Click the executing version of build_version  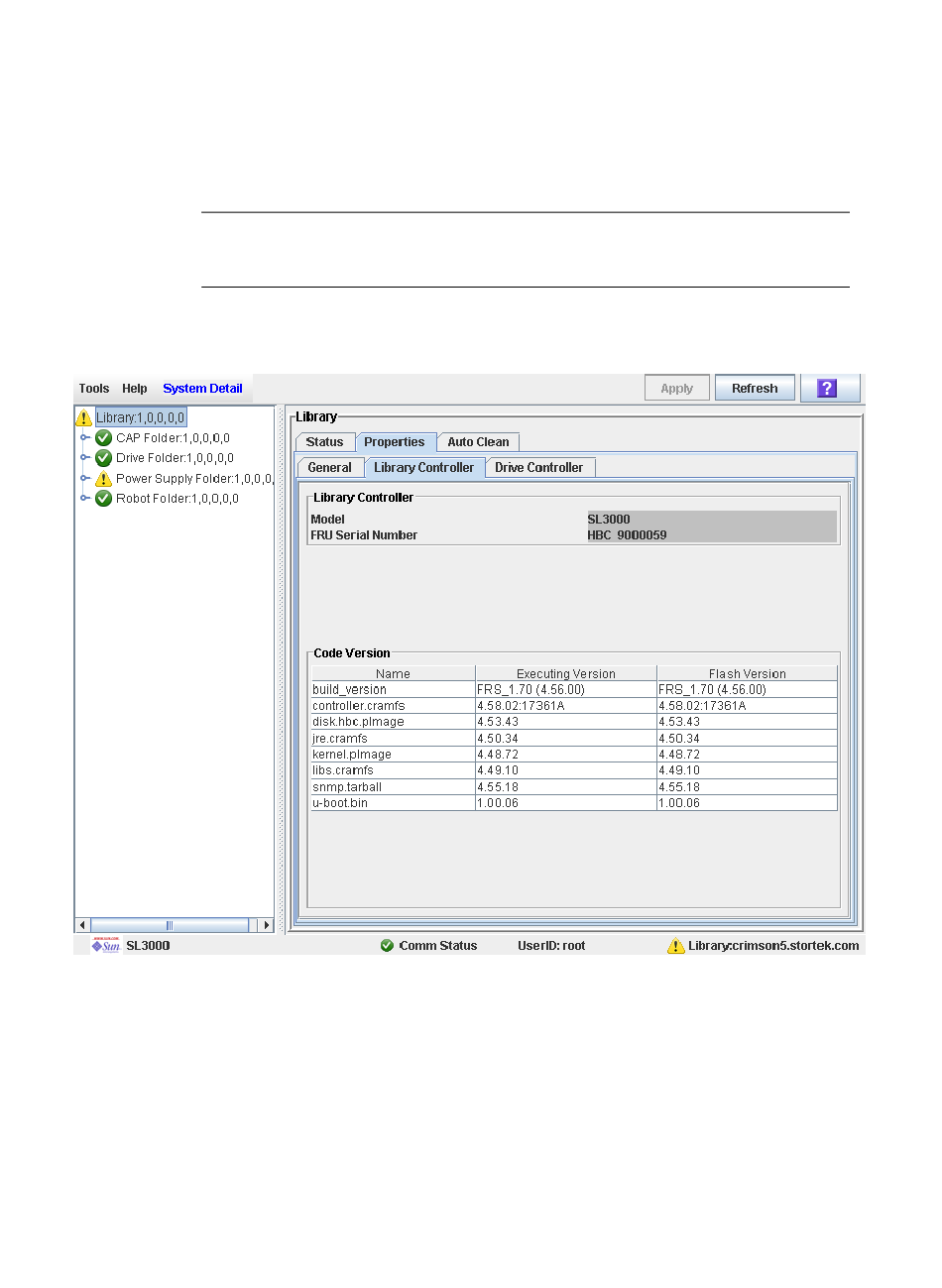pos(566,690)
